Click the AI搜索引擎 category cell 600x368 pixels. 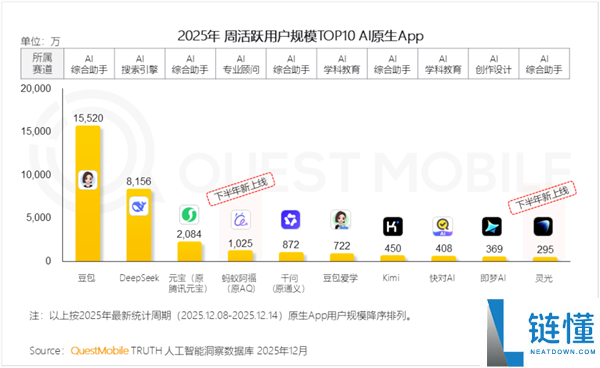click(140, 64)
